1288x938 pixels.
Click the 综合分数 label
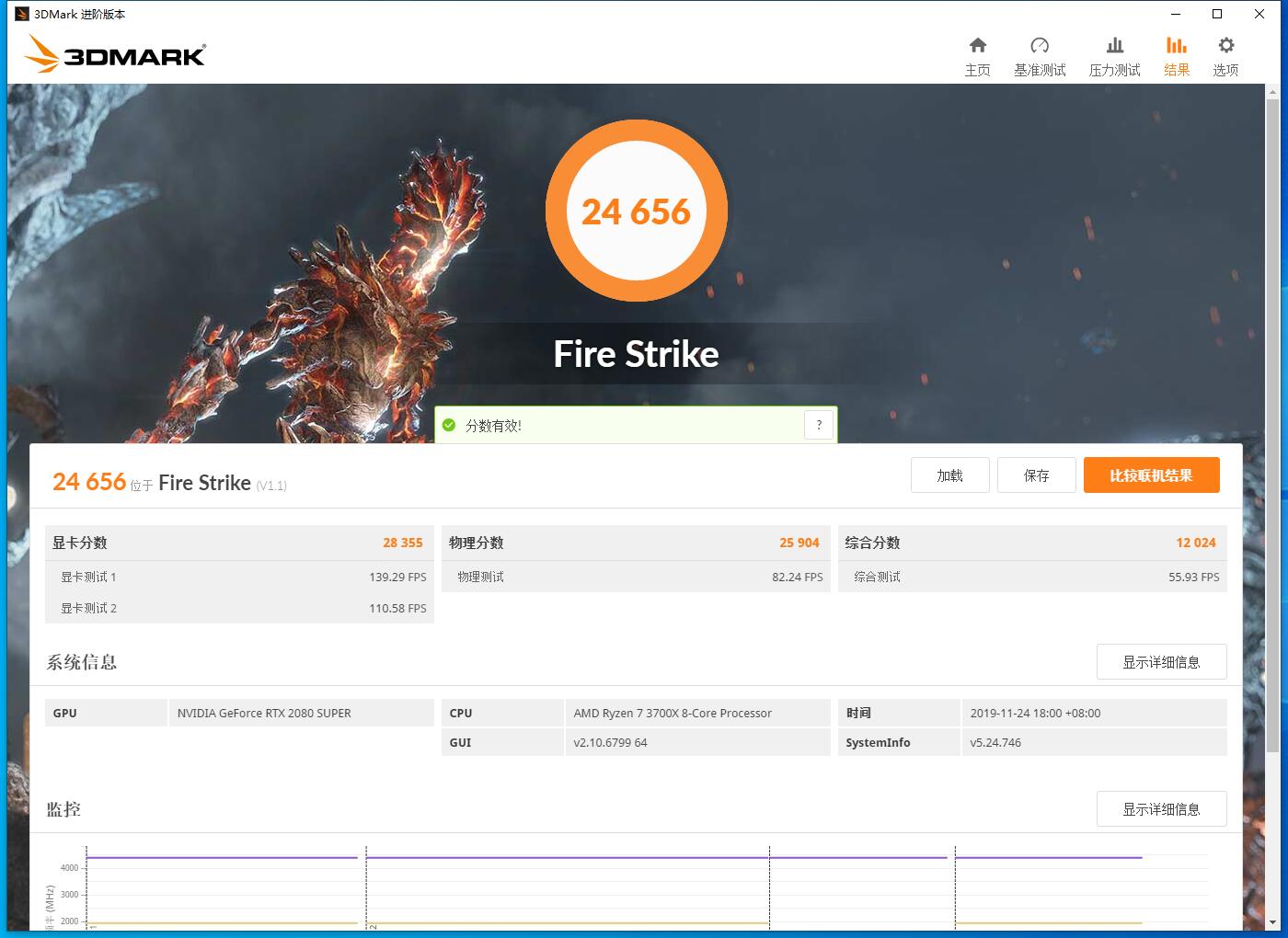(x=873, y=543)
